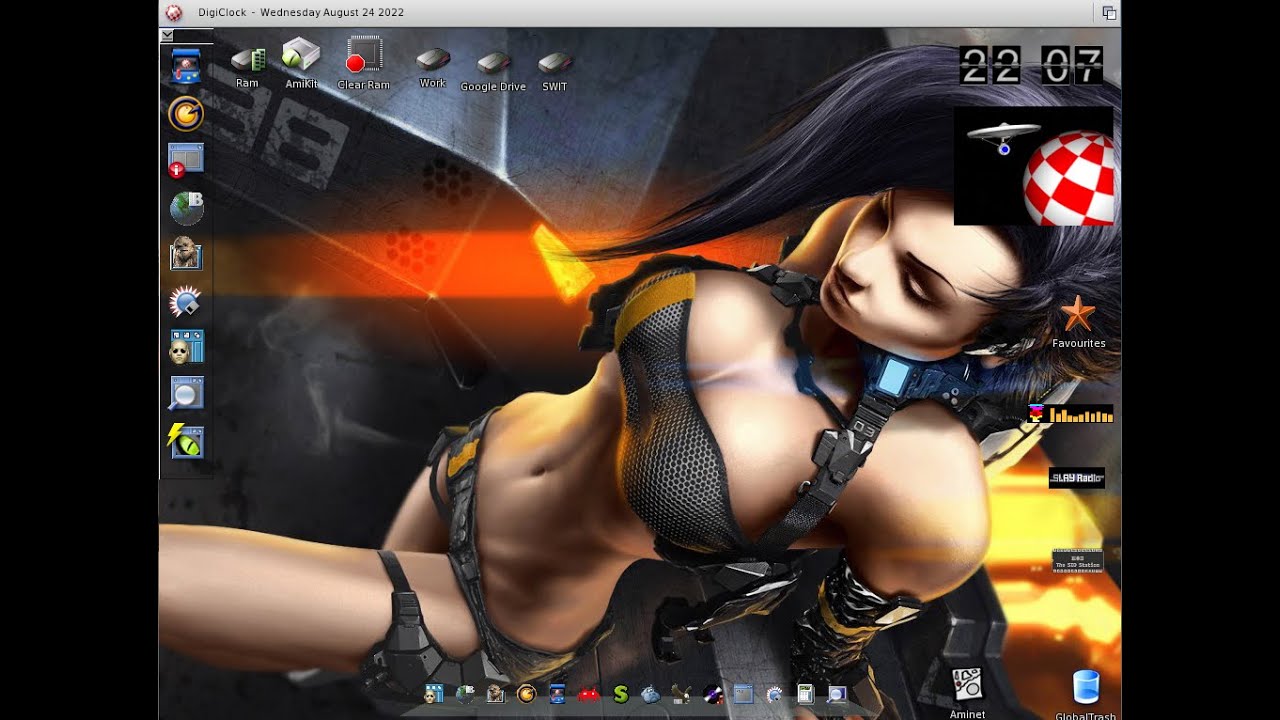Open the Aminet desktop icon

967,685
